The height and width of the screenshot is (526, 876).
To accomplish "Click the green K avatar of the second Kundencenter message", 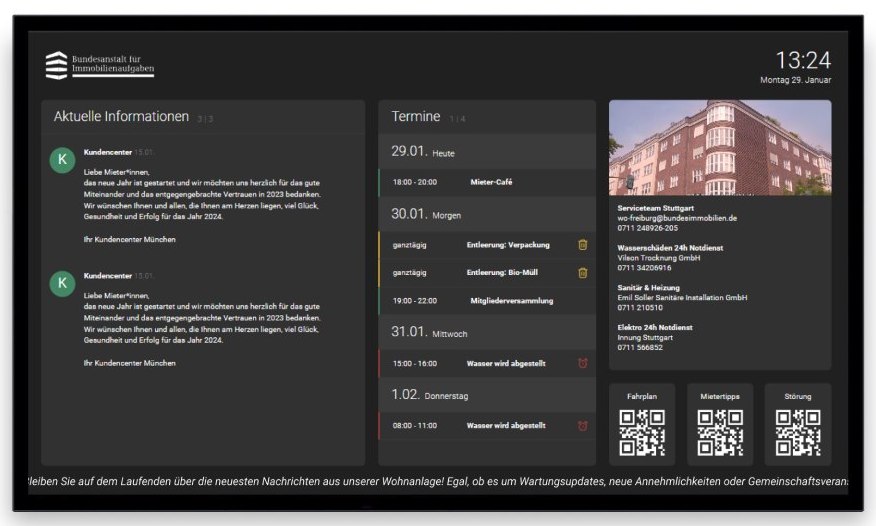I will (x=62, y=283).
